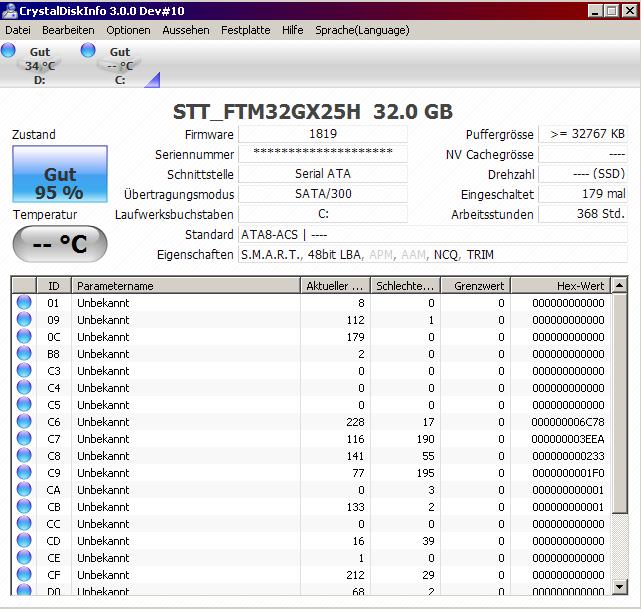The image size is (641, 609).
Task: Click the NCQ feature label
Action: coord(446,255)
